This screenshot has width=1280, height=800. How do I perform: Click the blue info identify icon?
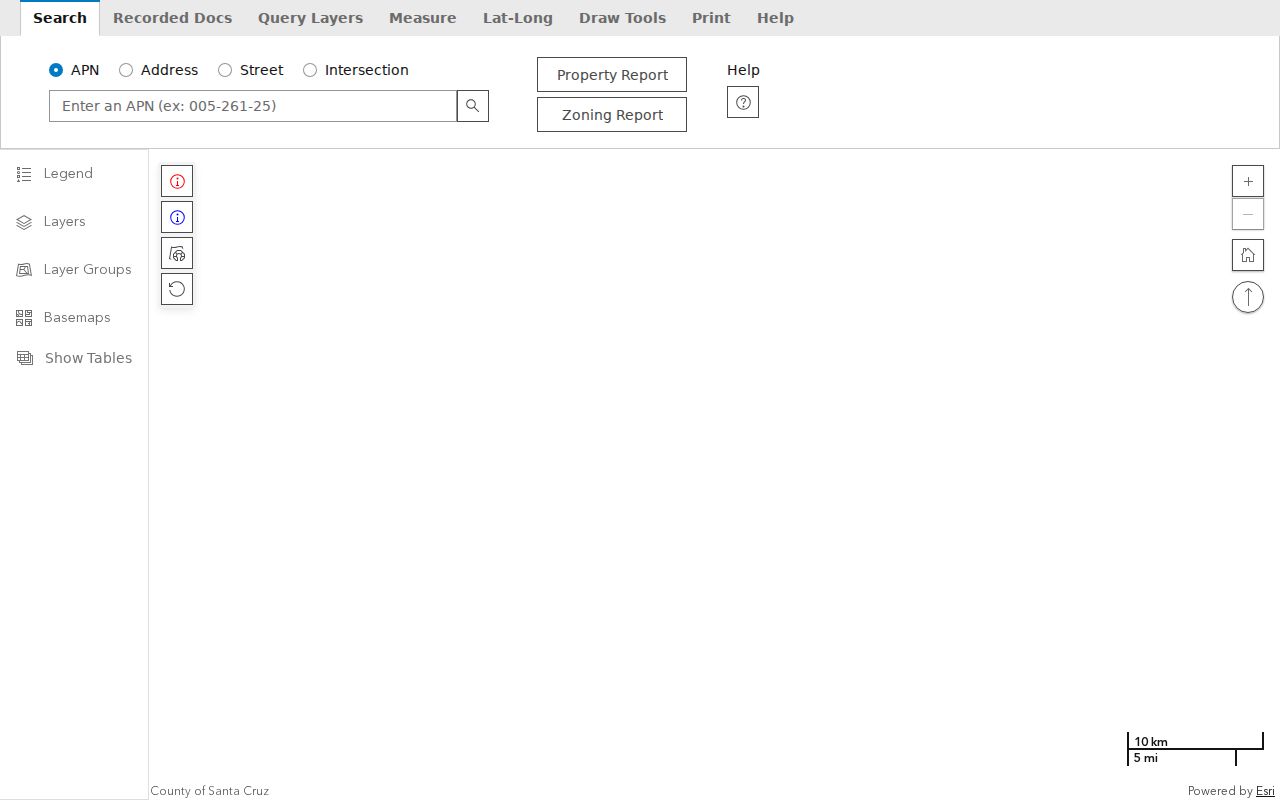[x=177, y=217]
